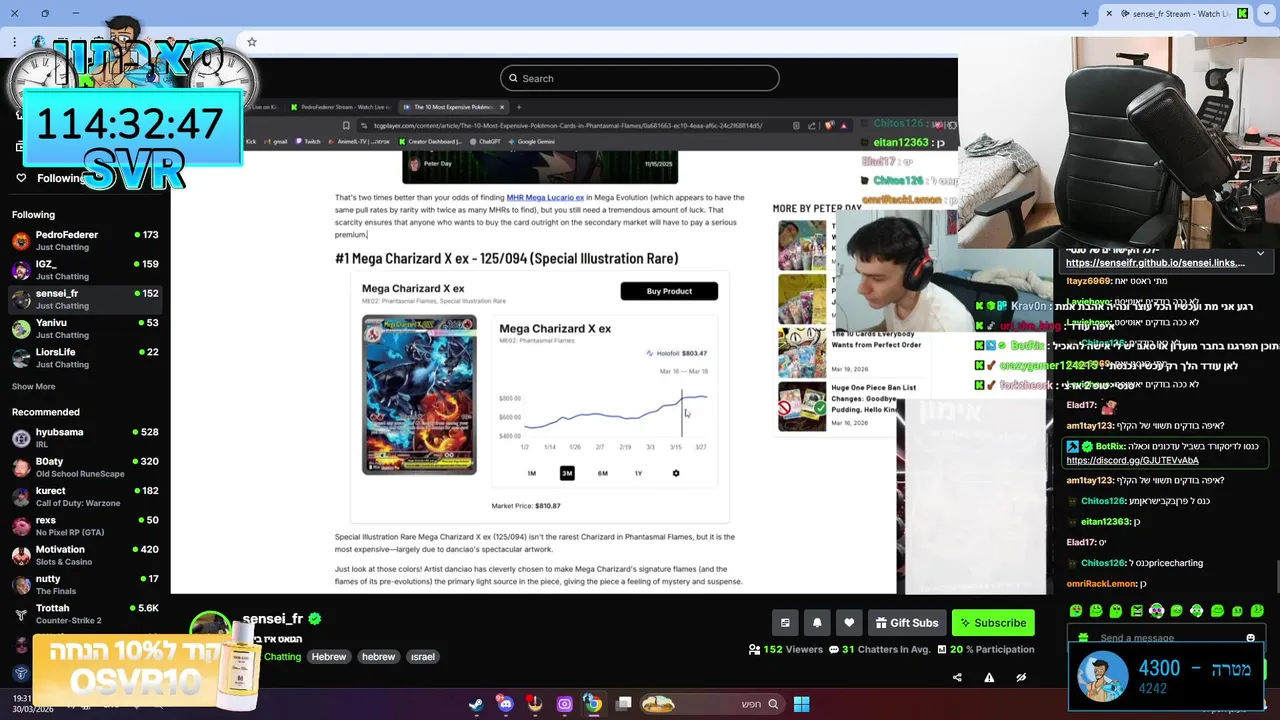Open the channel info panel icon
Viewport: 1280px width, 720px height.
coord(785,622)
